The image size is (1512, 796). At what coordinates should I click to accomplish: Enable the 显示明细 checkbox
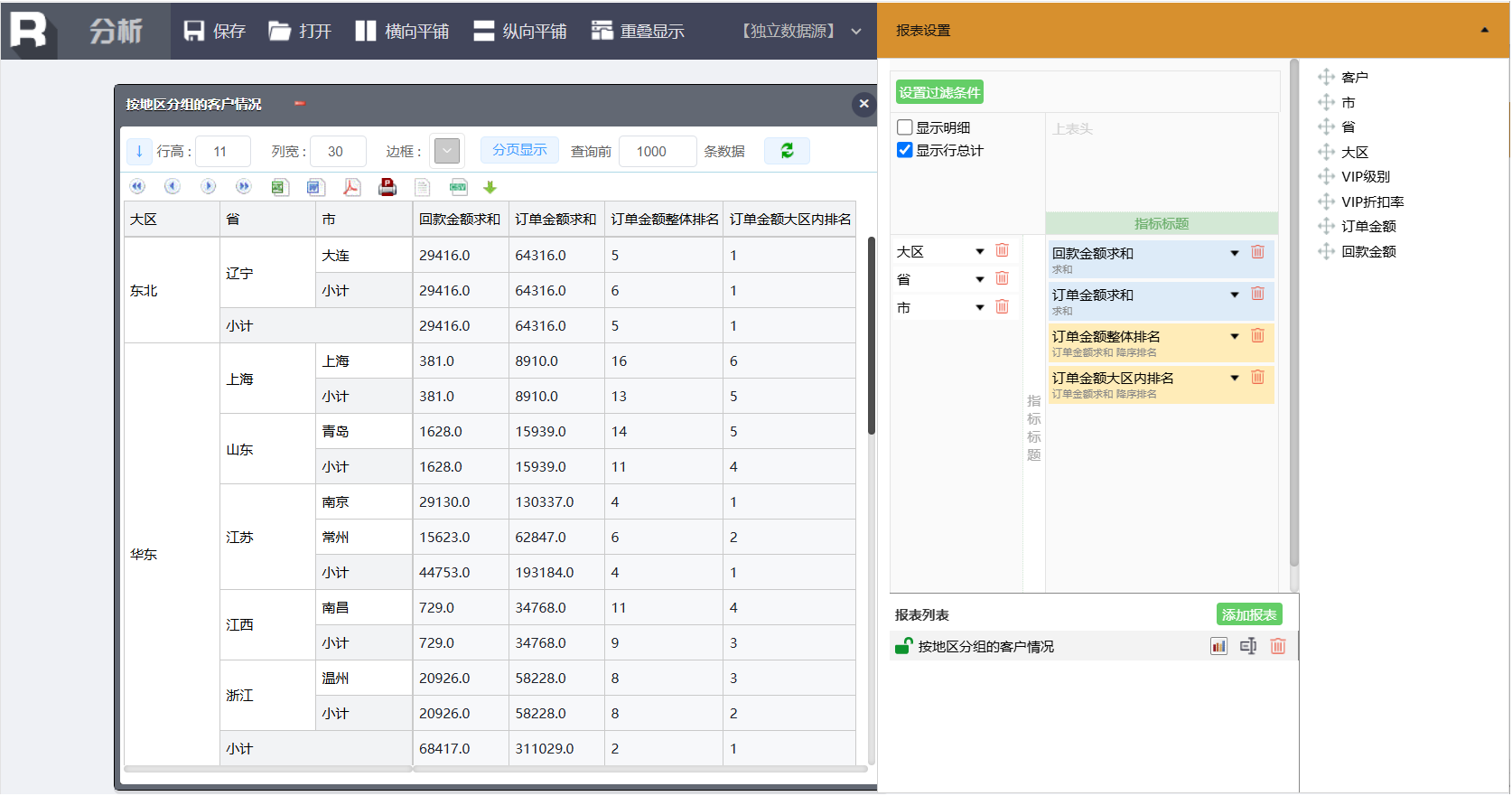[905, 127]
